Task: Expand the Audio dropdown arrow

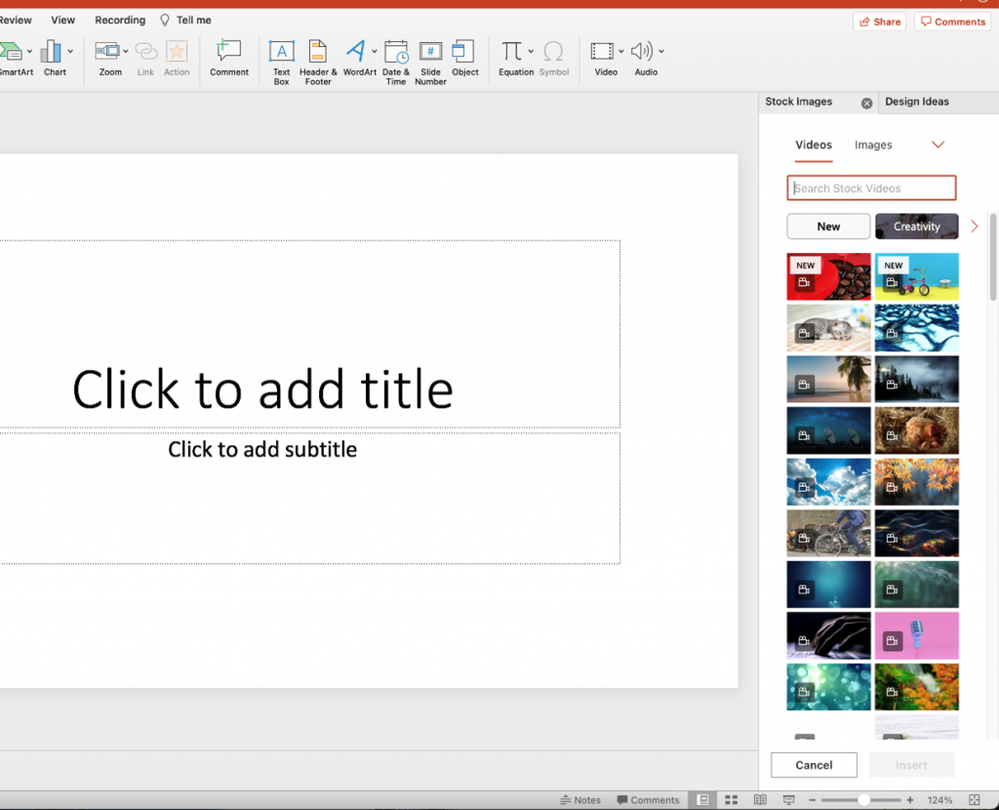Action: [661, 51]
